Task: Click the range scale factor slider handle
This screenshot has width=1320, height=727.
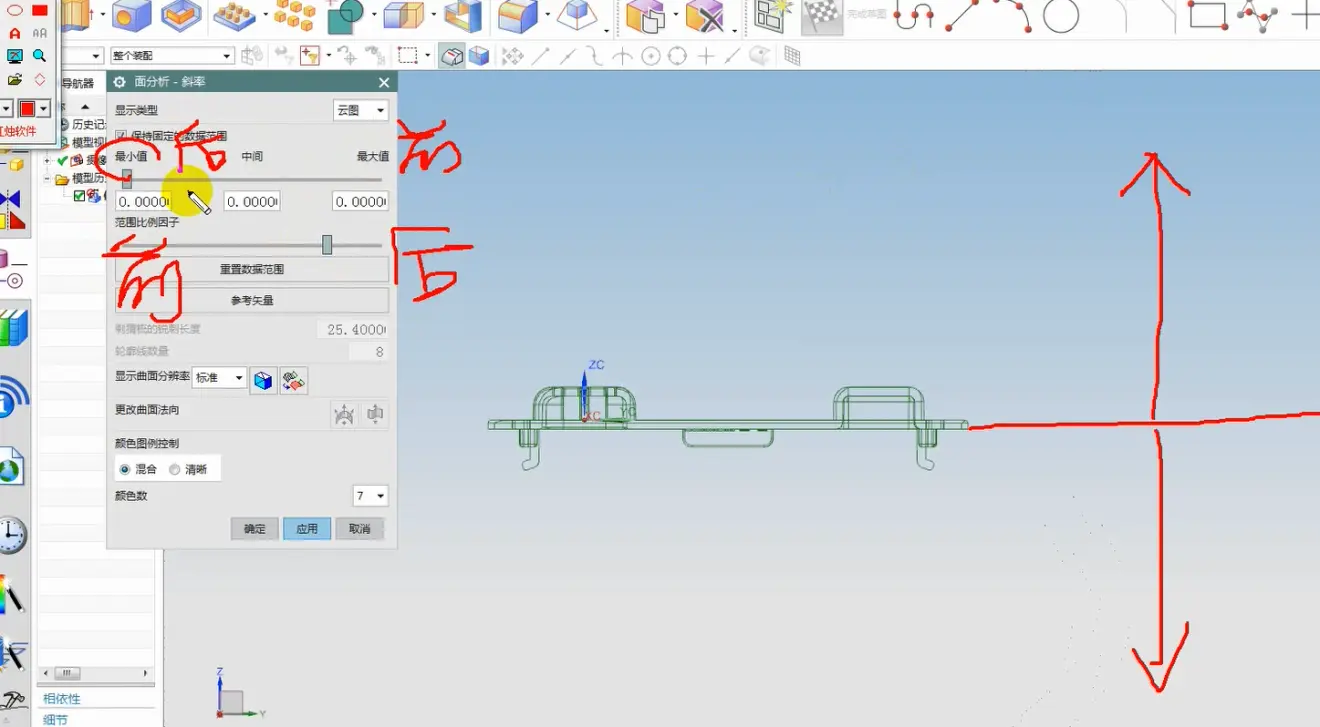Action: pyautogui.click(x=327, y=245)
